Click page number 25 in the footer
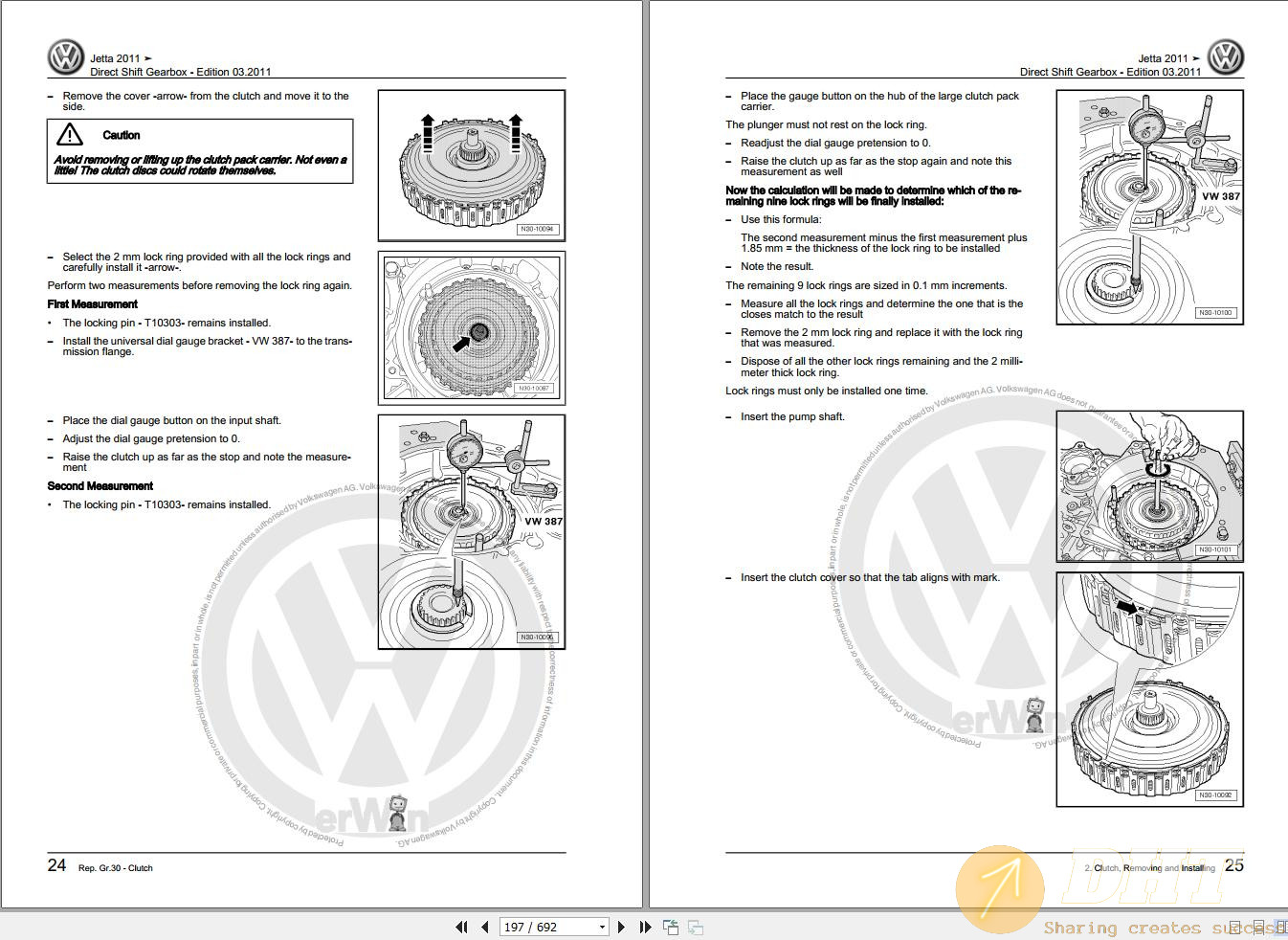This screenshot has width=1288, height=940. tap(1234, 865)
